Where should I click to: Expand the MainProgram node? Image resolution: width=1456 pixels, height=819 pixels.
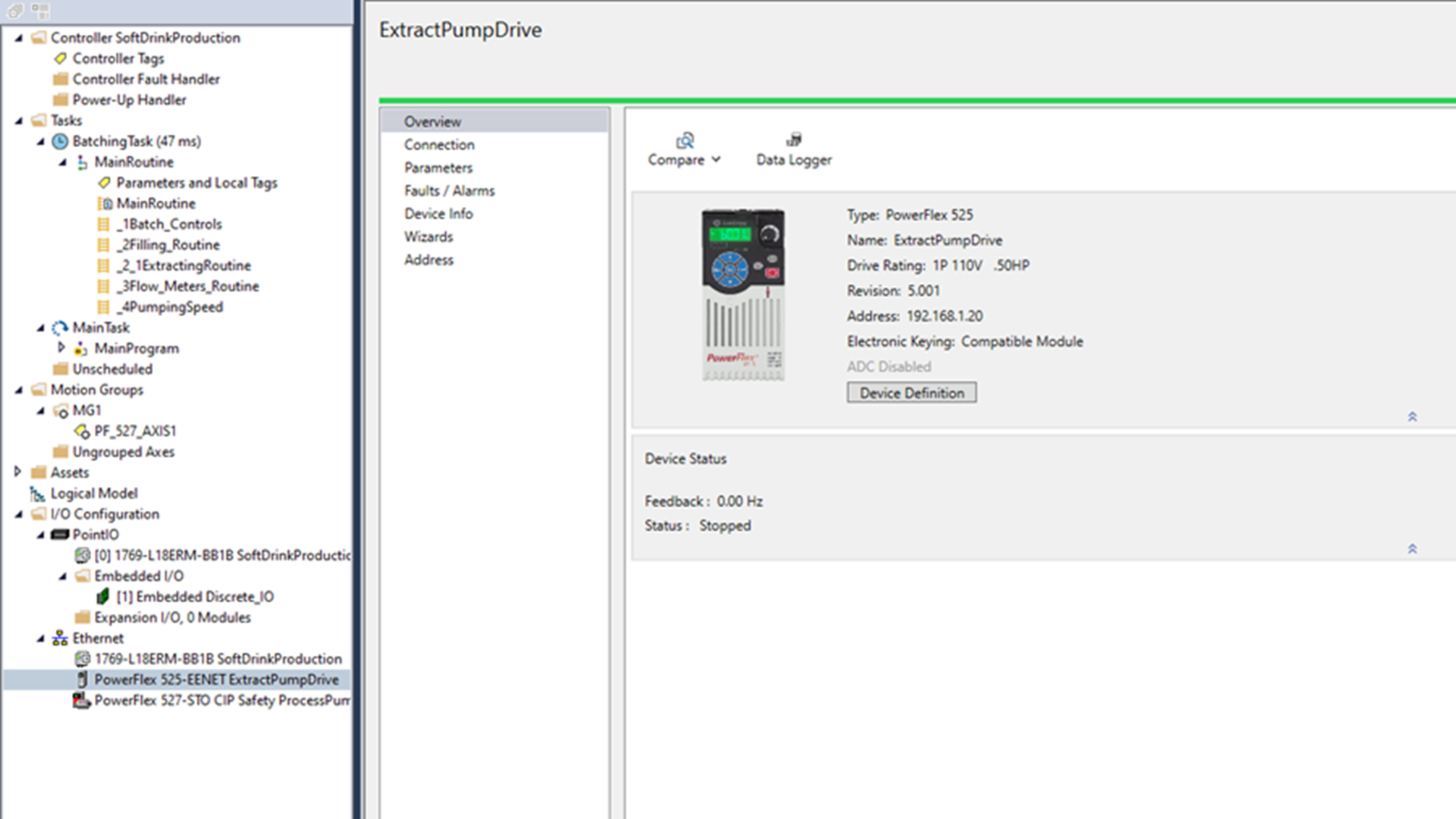pyautogui.click(x=61, y=347)
